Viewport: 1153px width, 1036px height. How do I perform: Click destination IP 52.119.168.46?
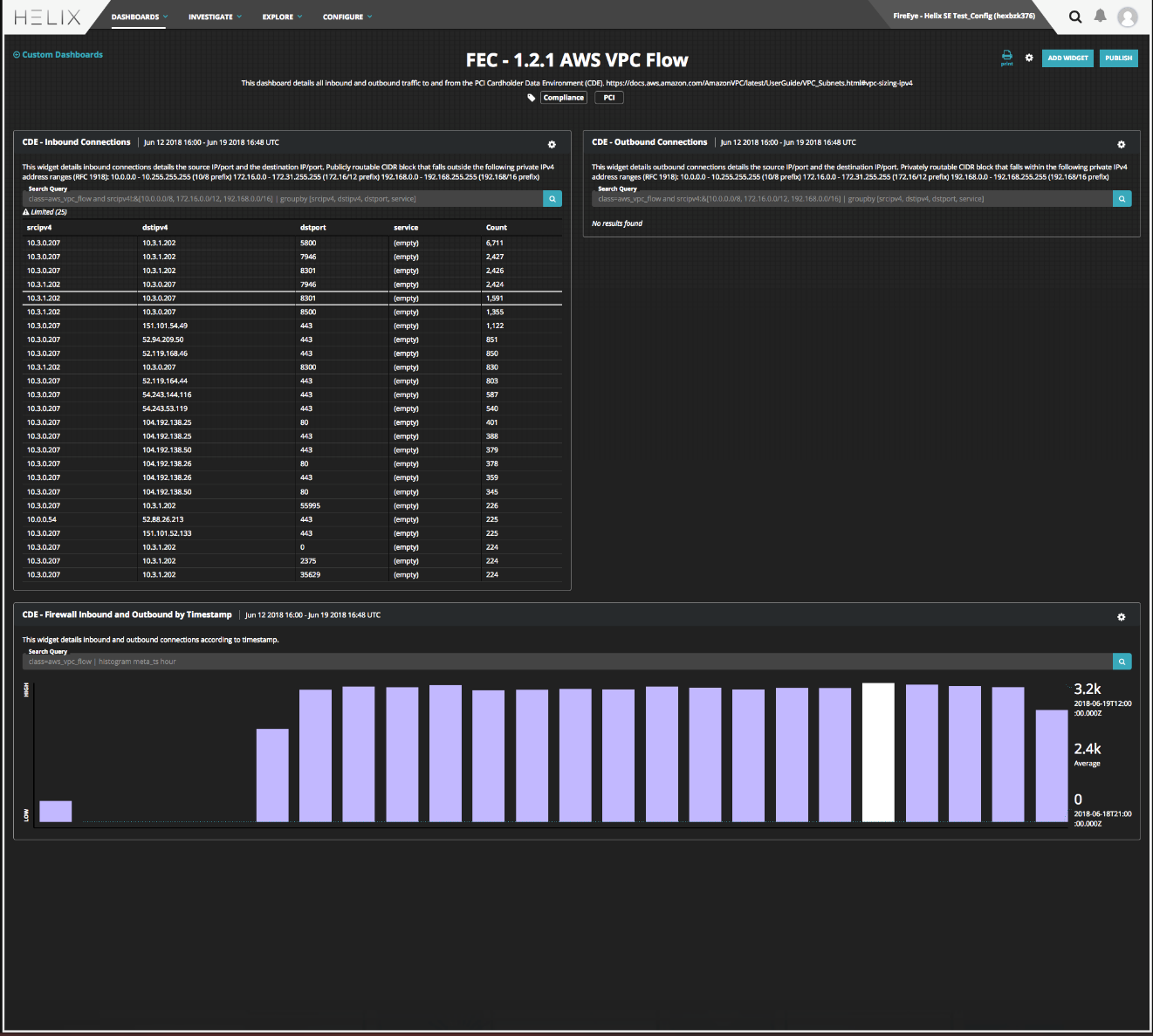[x=165, y=353]
